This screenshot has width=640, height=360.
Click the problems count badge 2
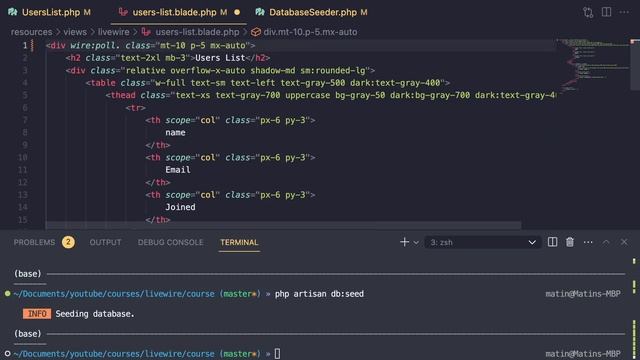pos(68,242)
